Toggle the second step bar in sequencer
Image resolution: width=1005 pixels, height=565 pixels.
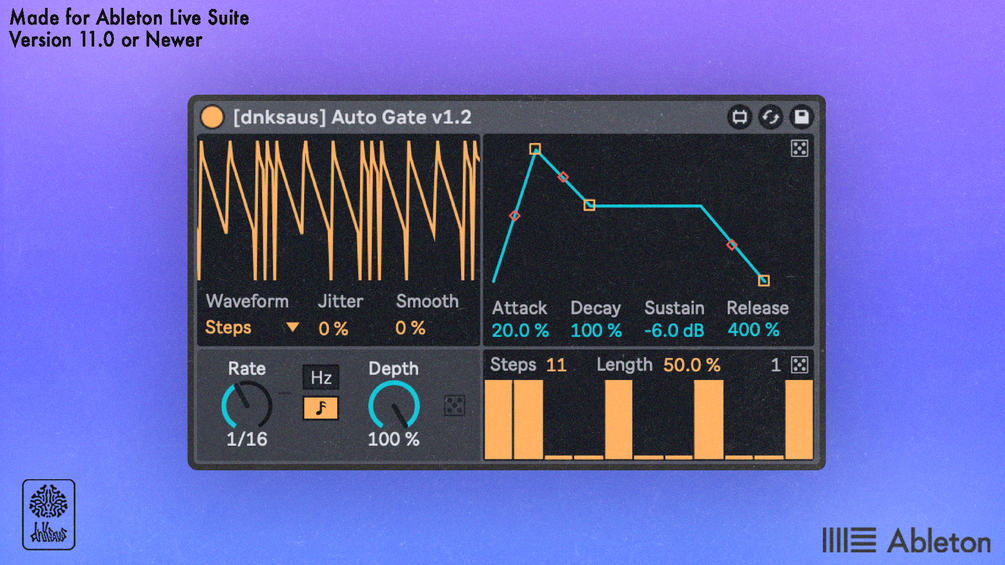[x=528, y=420]
